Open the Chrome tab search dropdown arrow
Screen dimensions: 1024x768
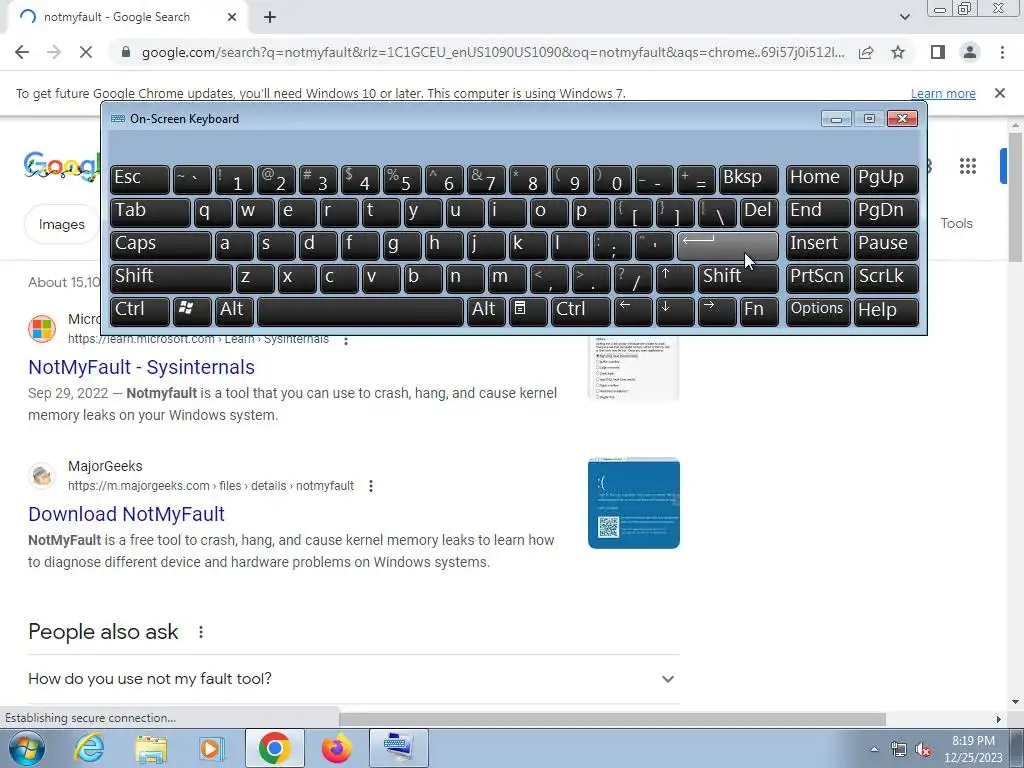904,17
